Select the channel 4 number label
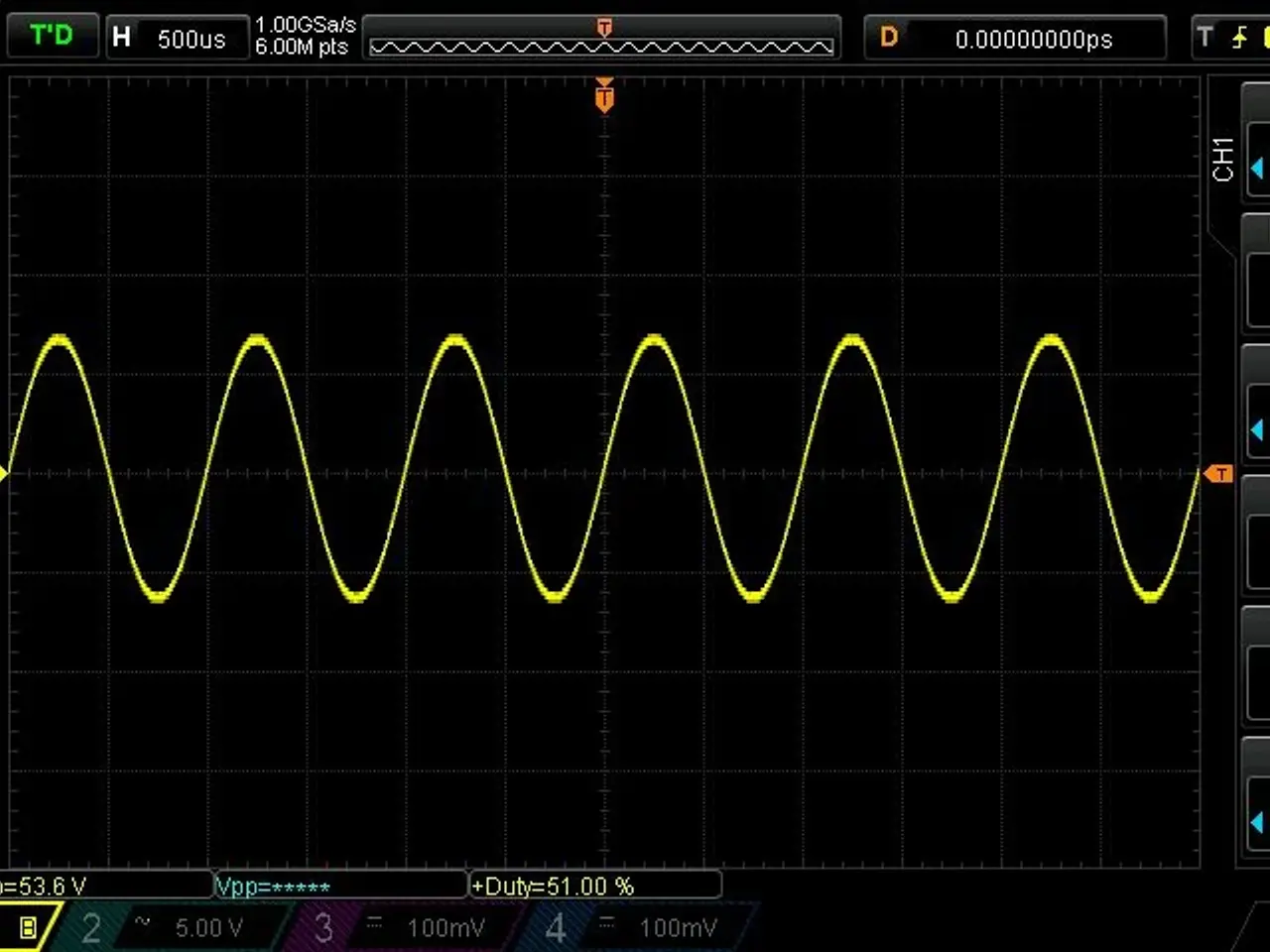The width and height of the screenshot is (1270, 952). point(556,929)
